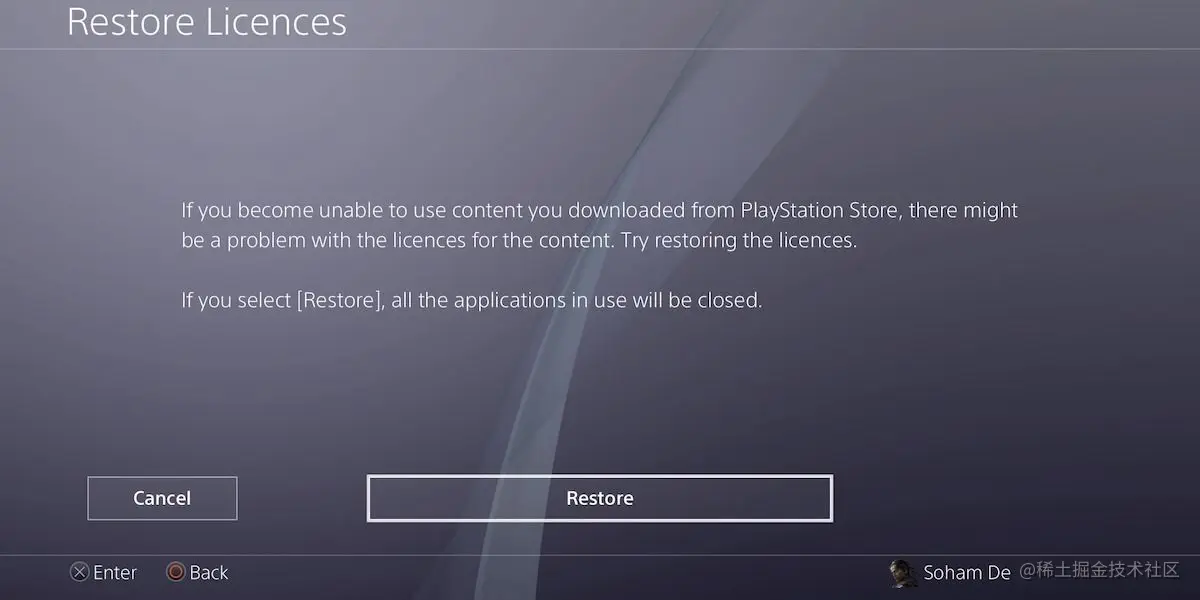Click the words 'content you downloaded'
Screen dimensions: 1200x600
tap(570, 211)
